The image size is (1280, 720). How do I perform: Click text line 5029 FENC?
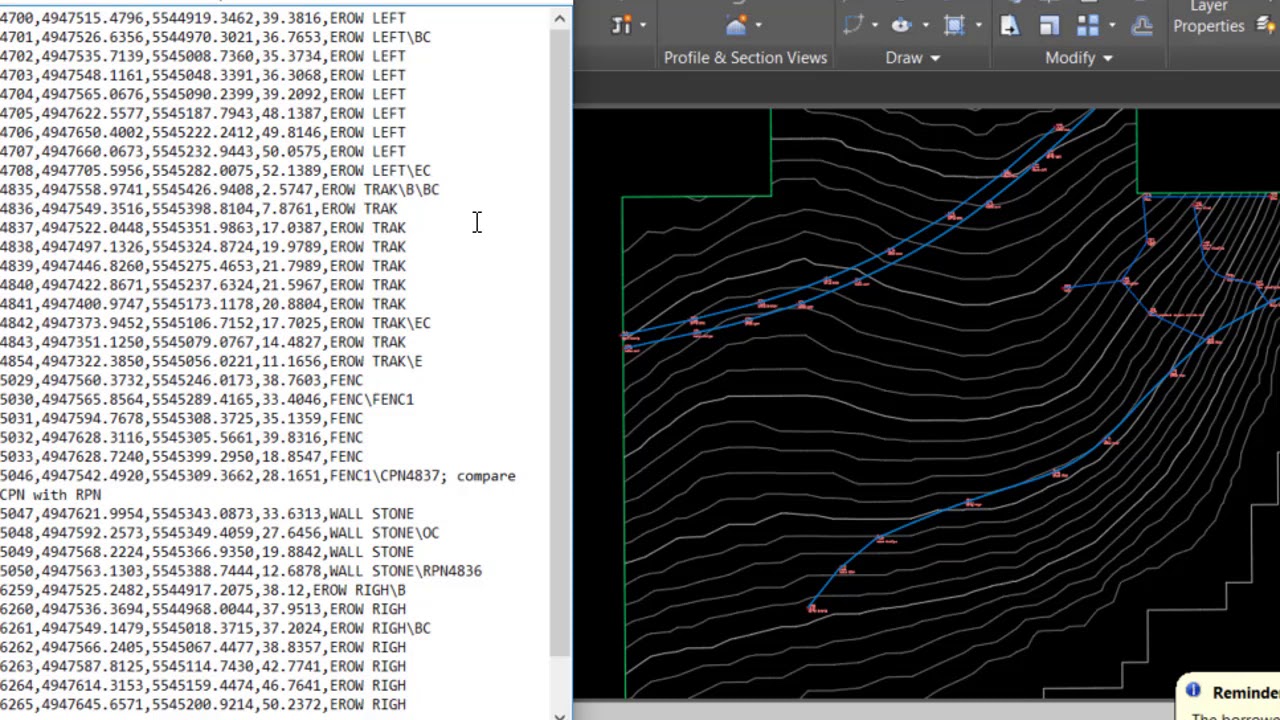[x=182, y=380]
